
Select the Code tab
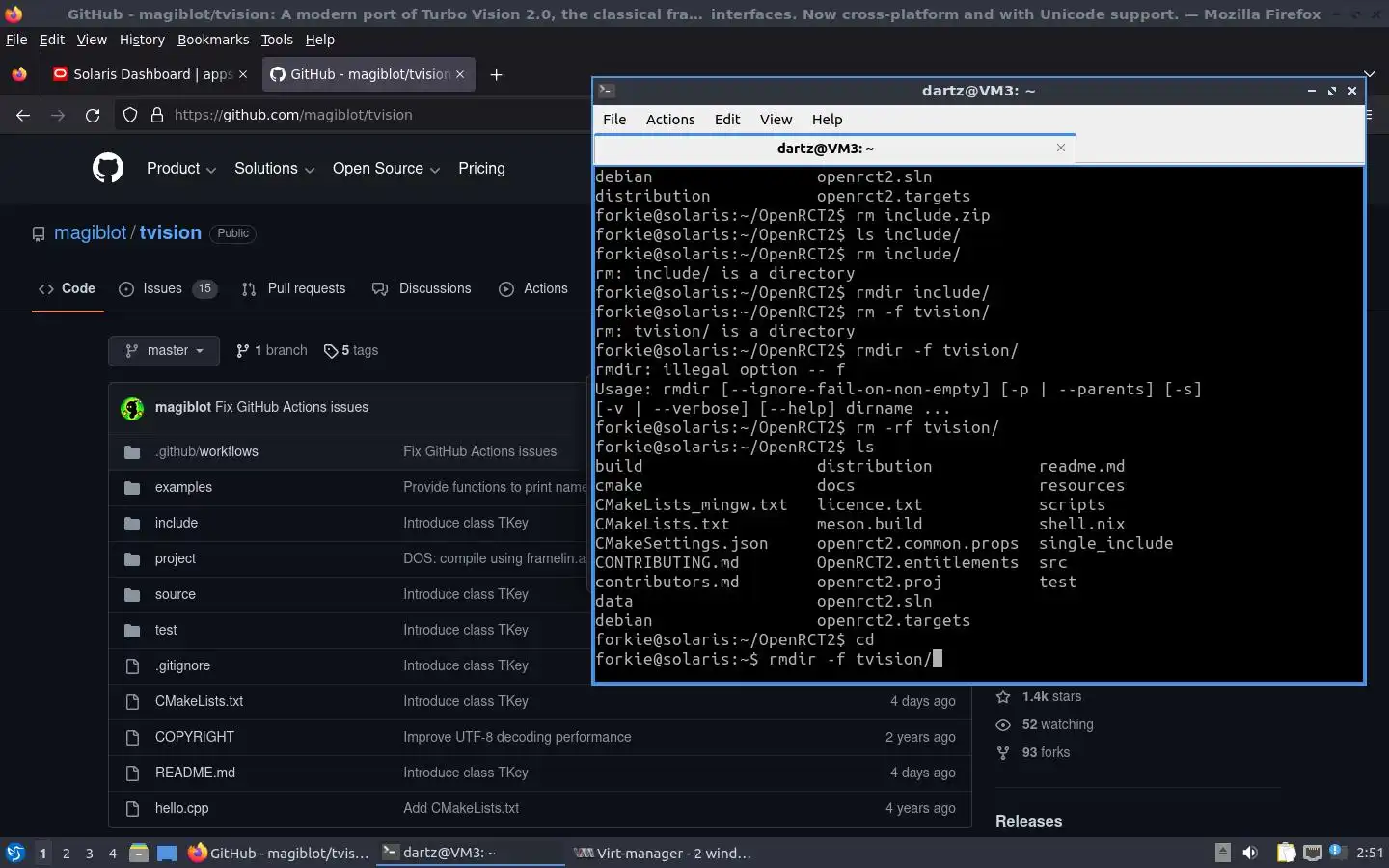[67, 288]
